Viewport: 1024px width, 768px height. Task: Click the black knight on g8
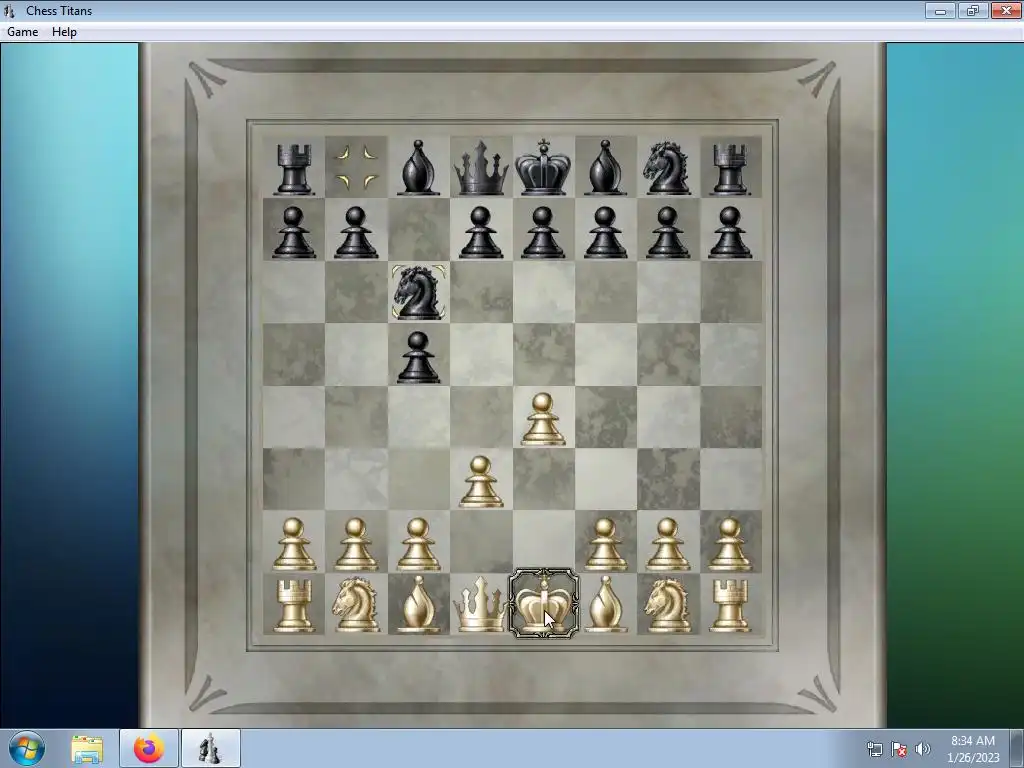pos(667,168)
